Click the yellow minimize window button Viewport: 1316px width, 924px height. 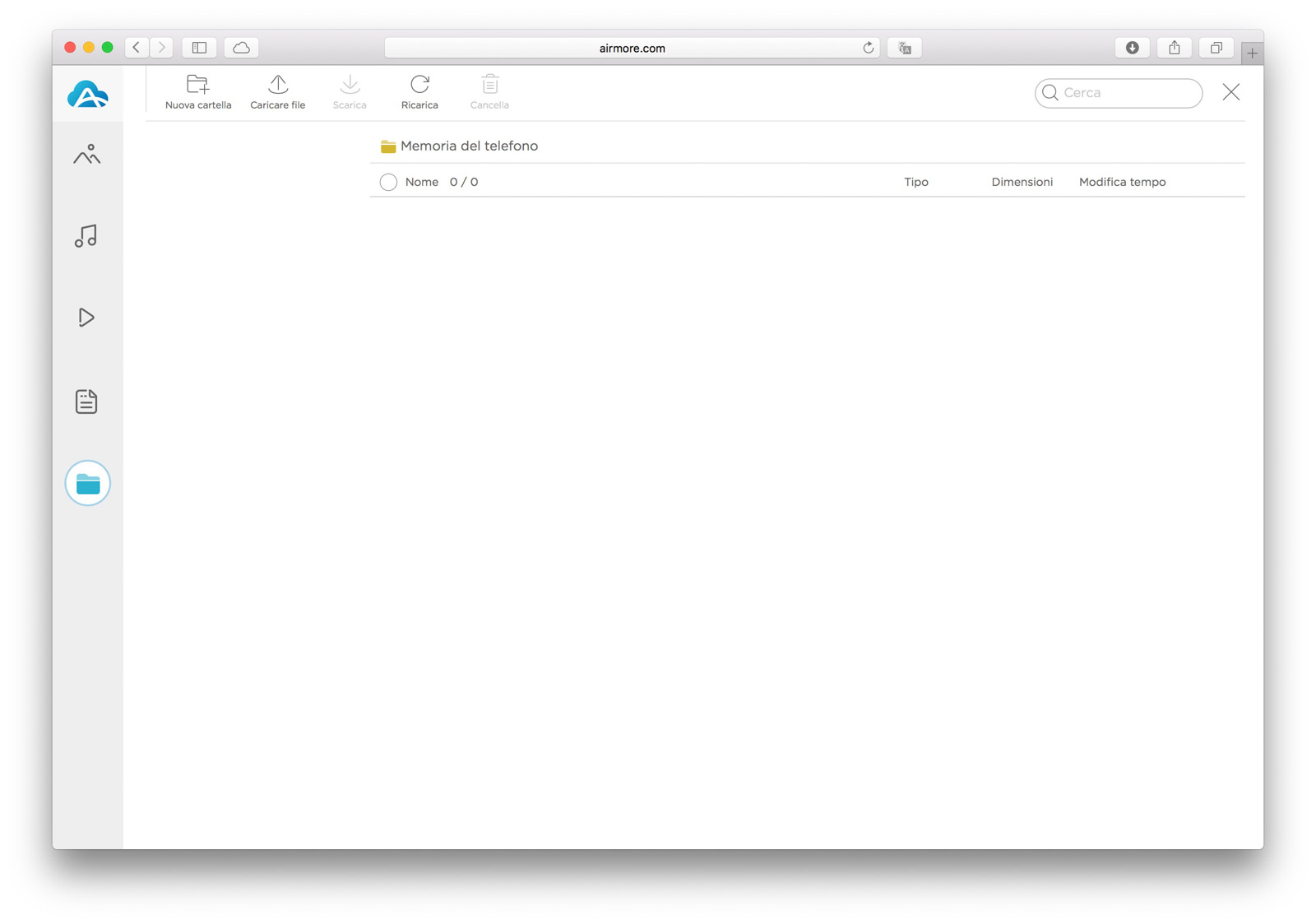coord(89,48)
